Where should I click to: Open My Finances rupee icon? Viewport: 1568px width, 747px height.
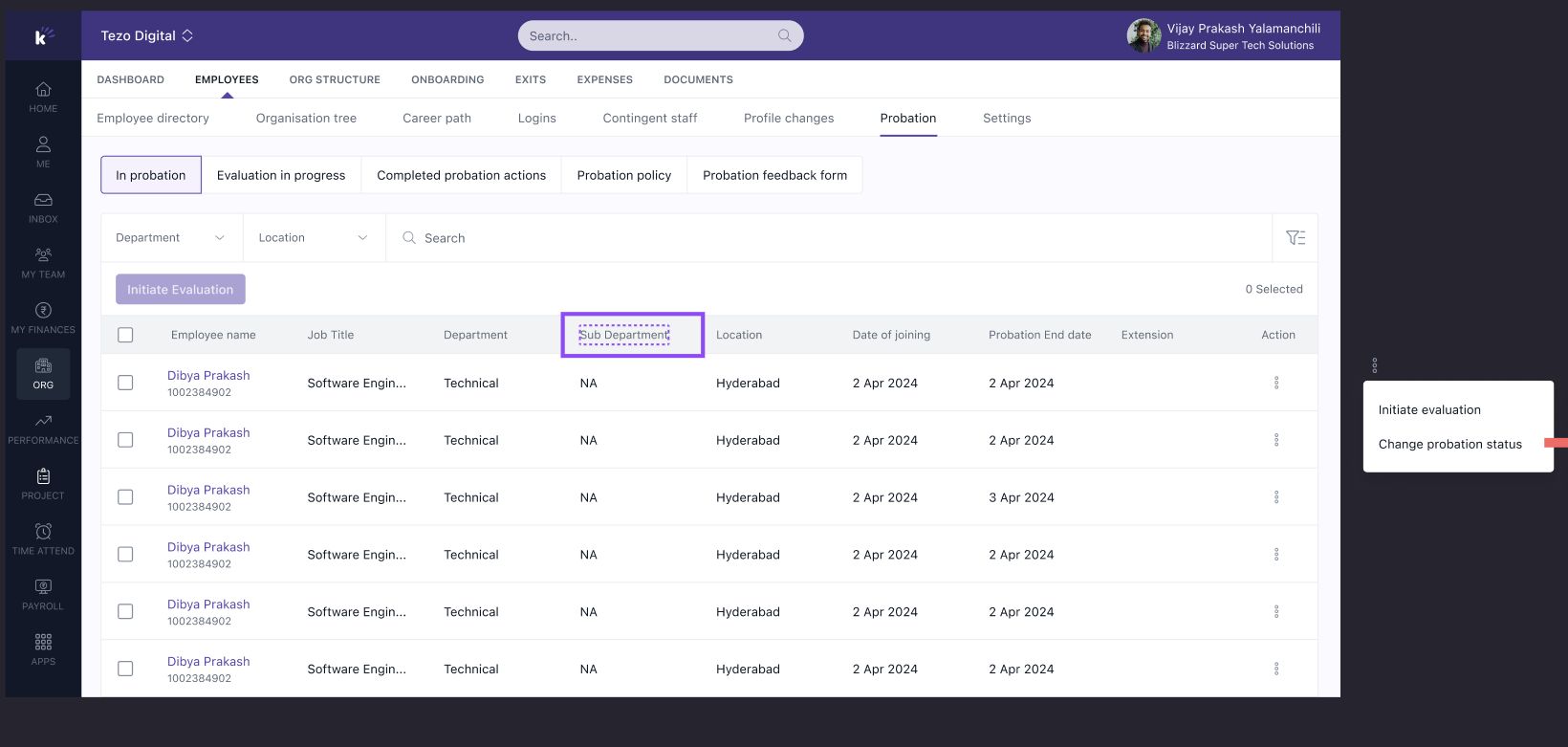(43, 310)
